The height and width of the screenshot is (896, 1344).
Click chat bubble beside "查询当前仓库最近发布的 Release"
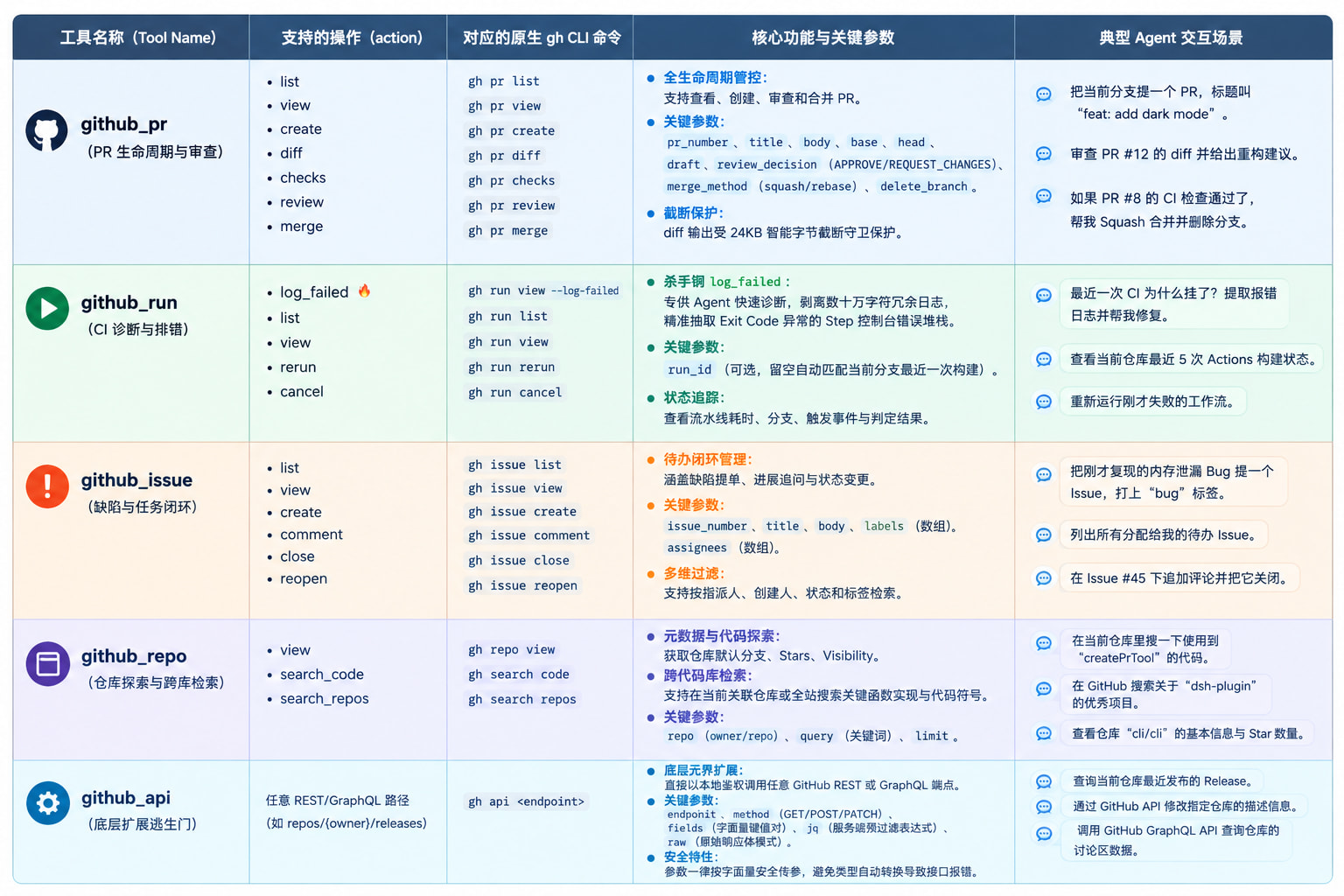click(x=1043, y=781)
